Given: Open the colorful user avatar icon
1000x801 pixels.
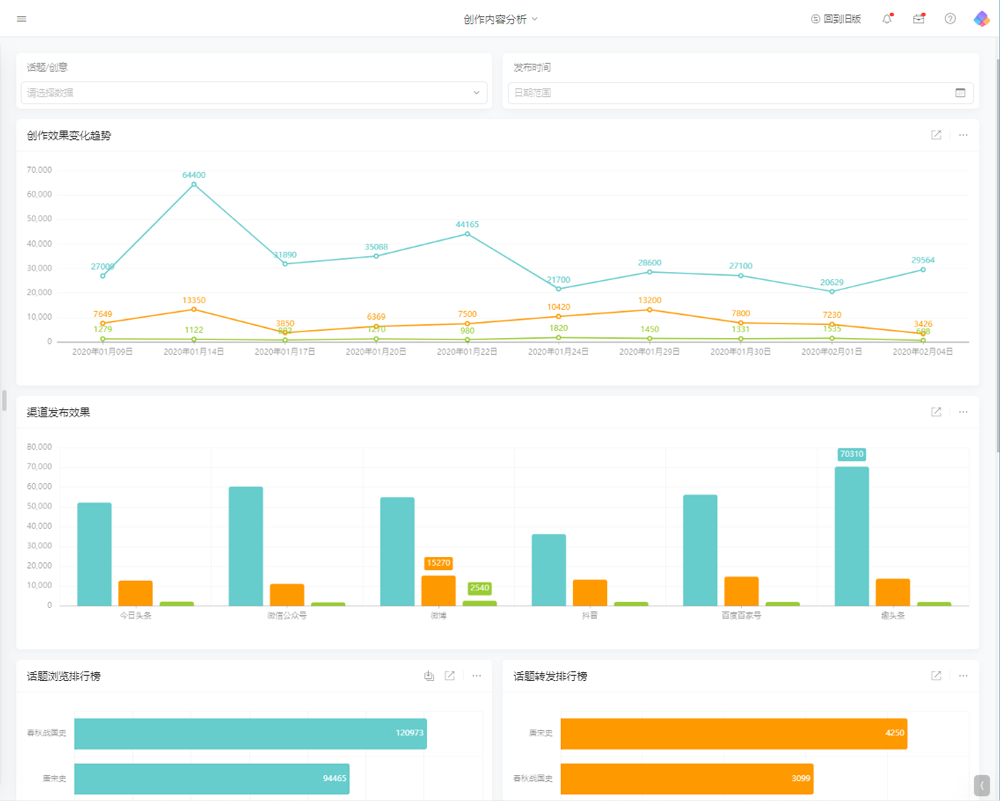Looking at the screenshot, I should (x=981, y=19).
